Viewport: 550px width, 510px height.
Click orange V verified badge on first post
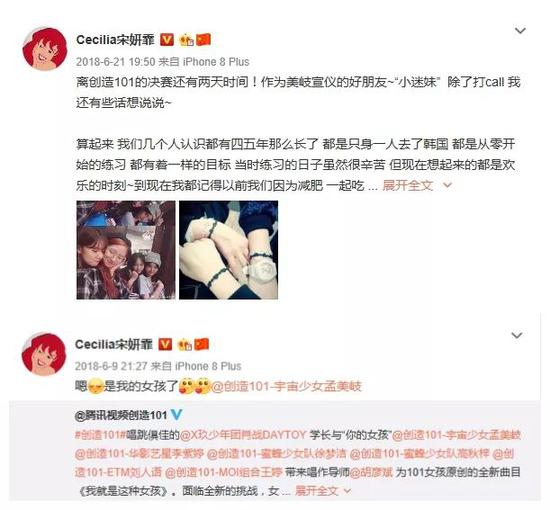167,40
